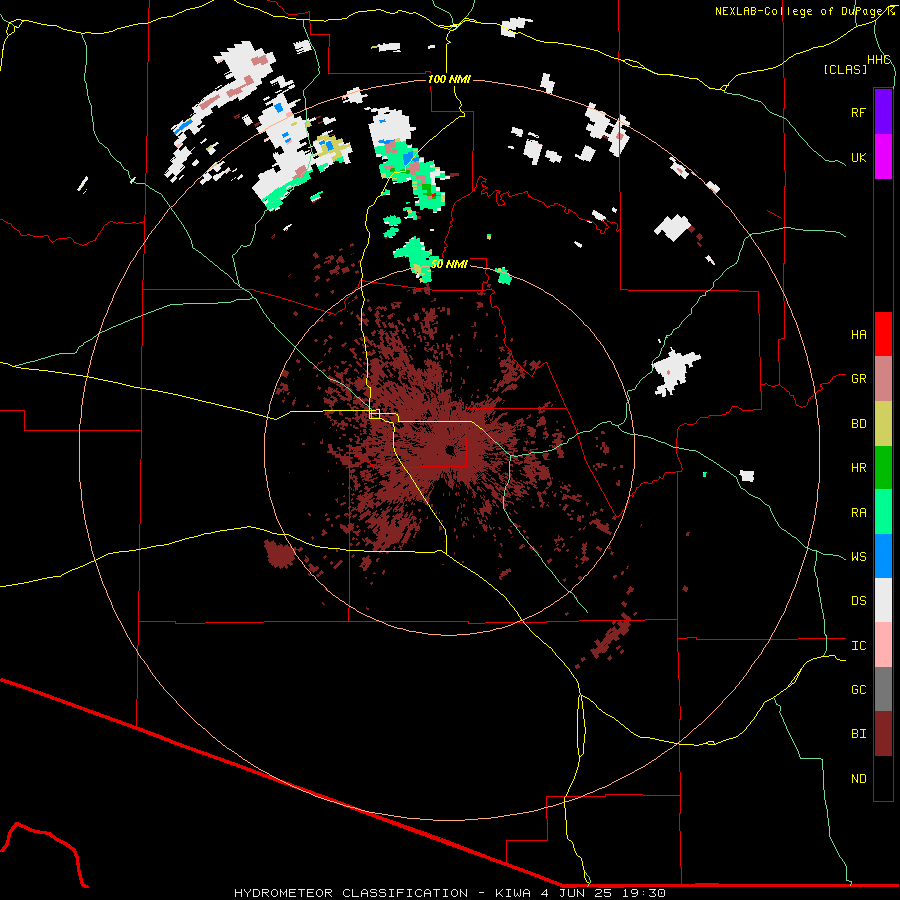Click the IC legend label

[858, 646]
